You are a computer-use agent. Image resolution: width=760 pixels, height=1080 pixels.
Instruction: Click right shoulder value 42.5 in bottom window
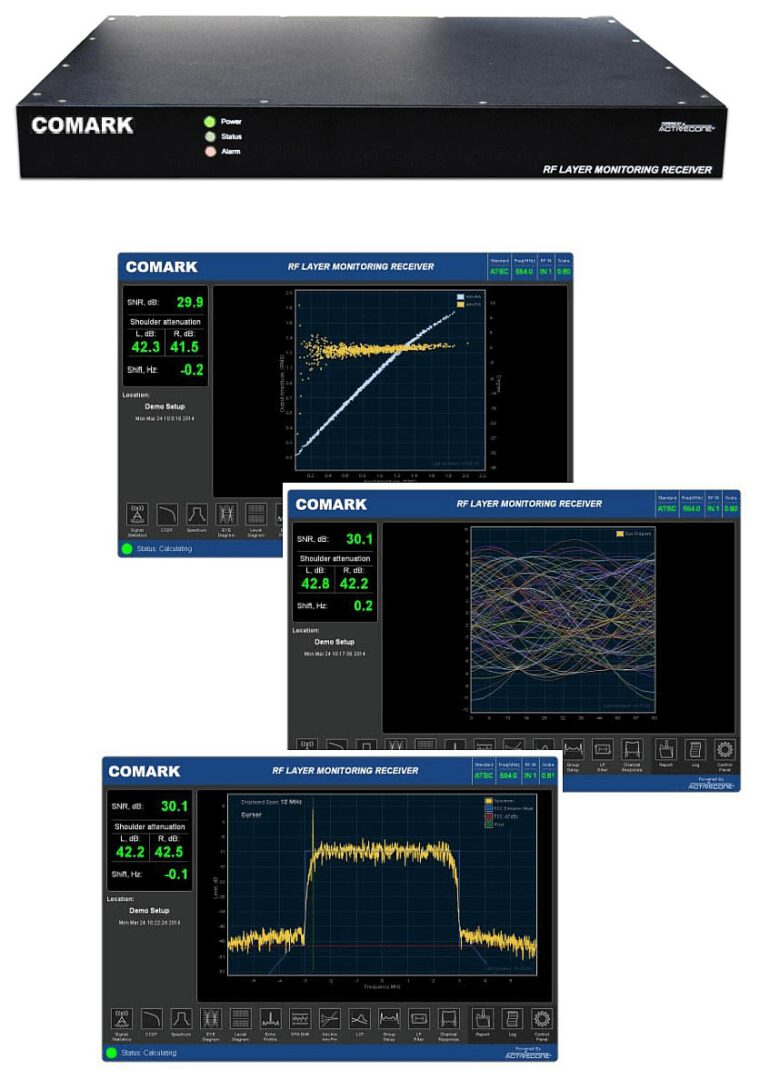169,852
